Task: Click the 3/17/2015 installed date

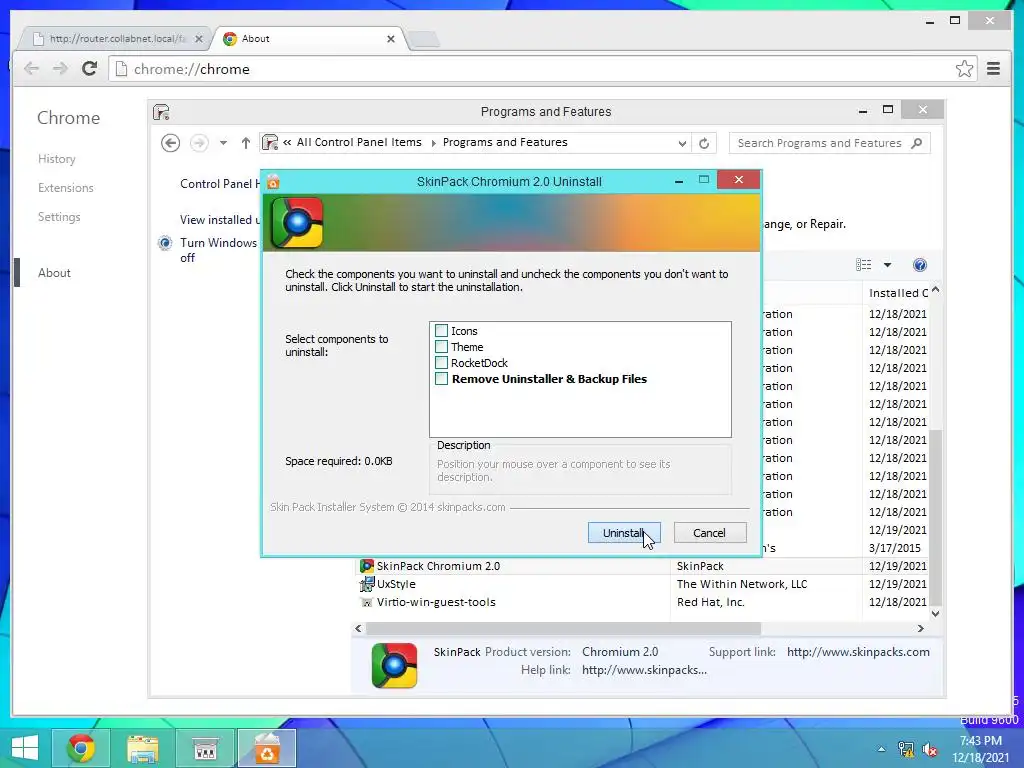Action: click(x=894, y=548)
